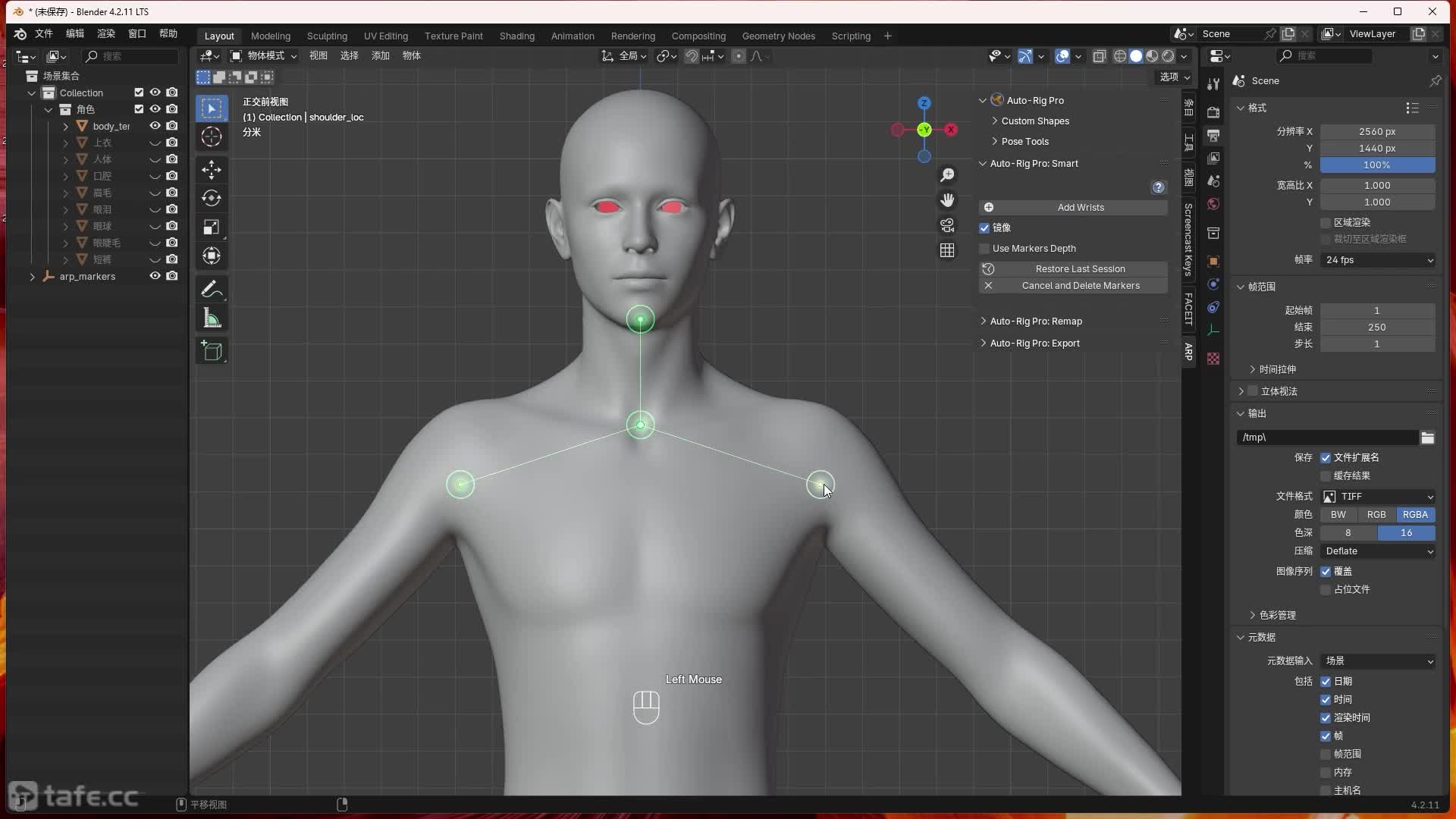The image size is (1456, 819).
Task: Select the Move tool in toolbar
Action: [212, 169]
